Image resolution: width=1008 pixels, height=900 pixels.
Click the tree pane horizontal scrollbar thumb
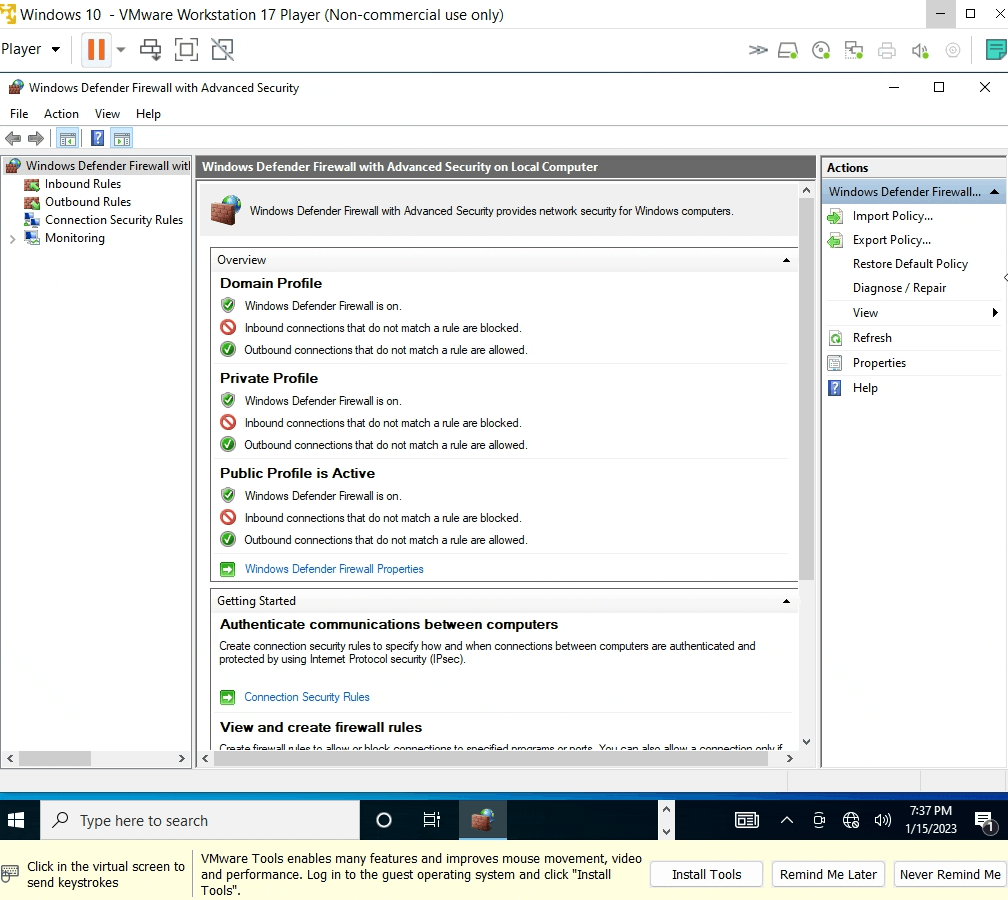click(x=55, y=759)
